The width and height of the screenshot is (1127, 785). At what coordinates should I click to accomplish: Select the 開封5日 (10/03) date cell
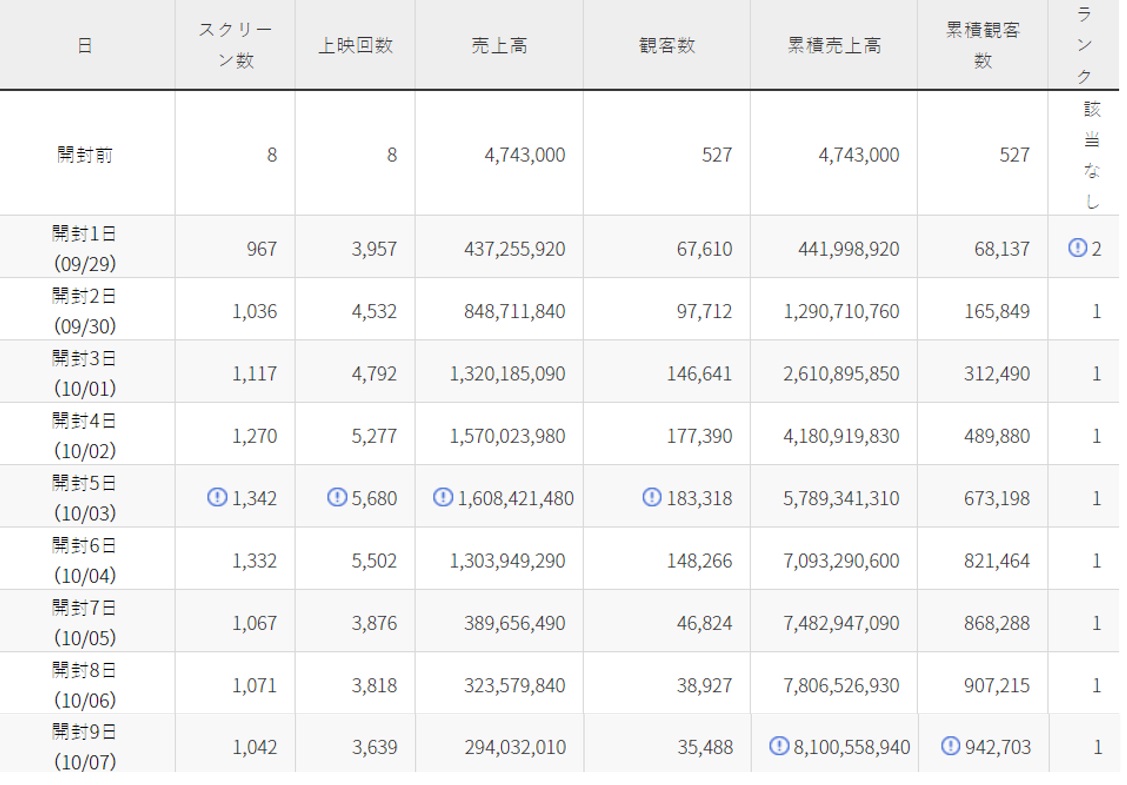(85, 497)
